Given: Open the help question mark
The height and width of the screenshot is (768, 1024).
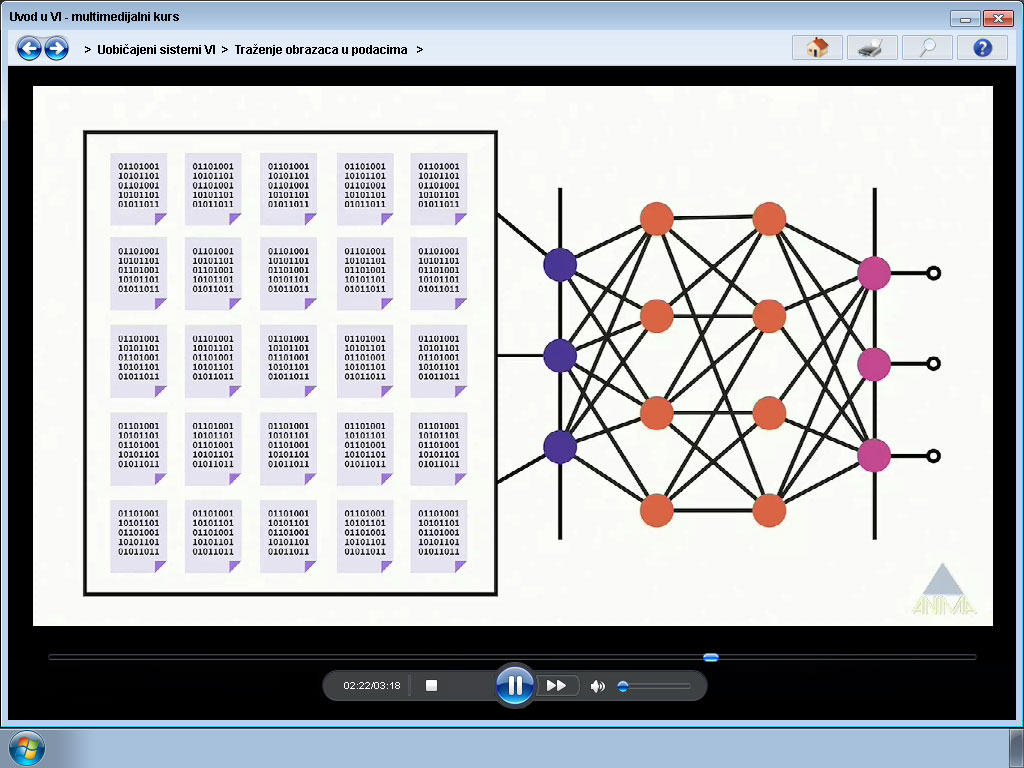Looking at the screenshot, I should click(x=982, y=48).
